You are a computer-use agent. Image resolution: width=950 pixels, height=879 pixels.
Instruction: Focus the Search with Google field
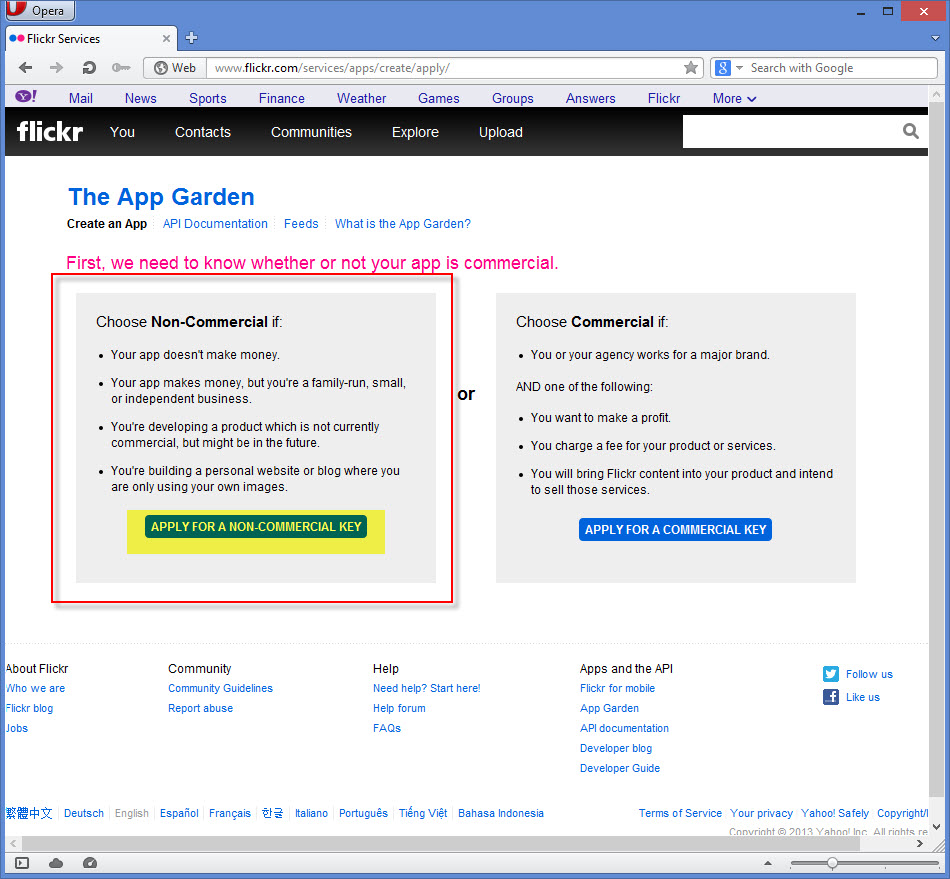click(x=842, y=68)
